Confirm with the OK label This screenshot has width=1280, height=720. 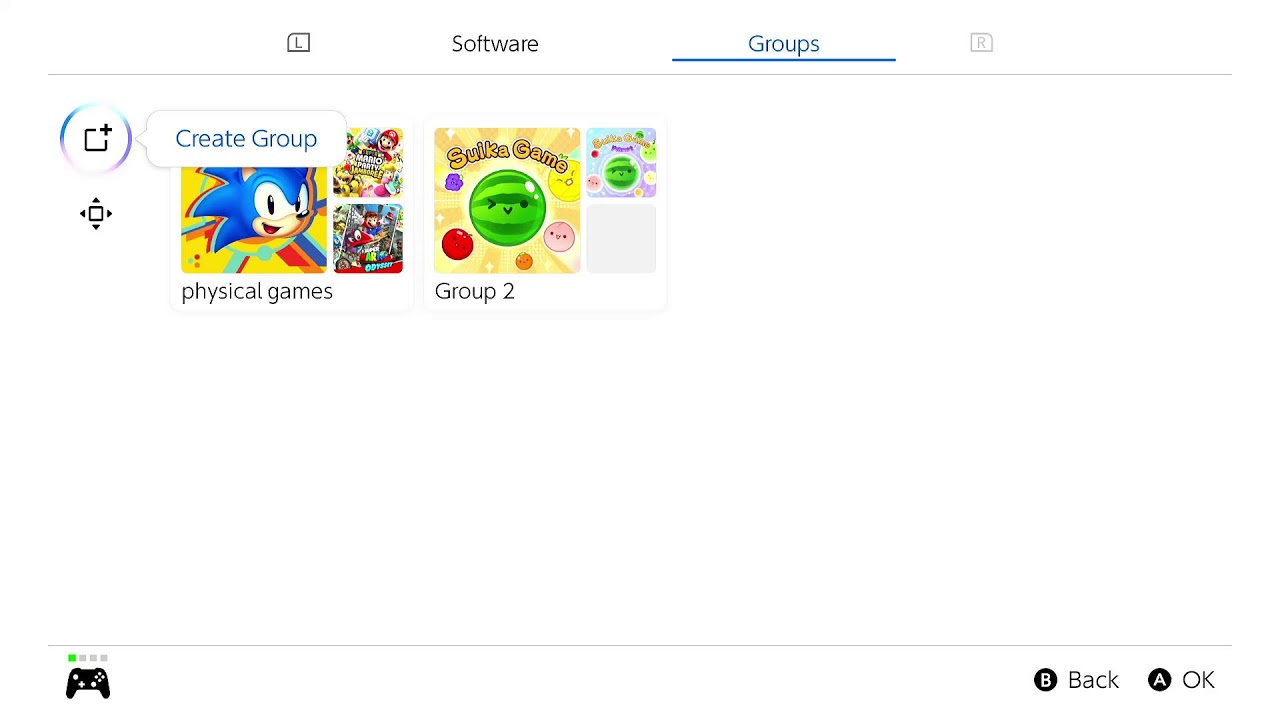pyautogui.click(x=1198, y=680)
